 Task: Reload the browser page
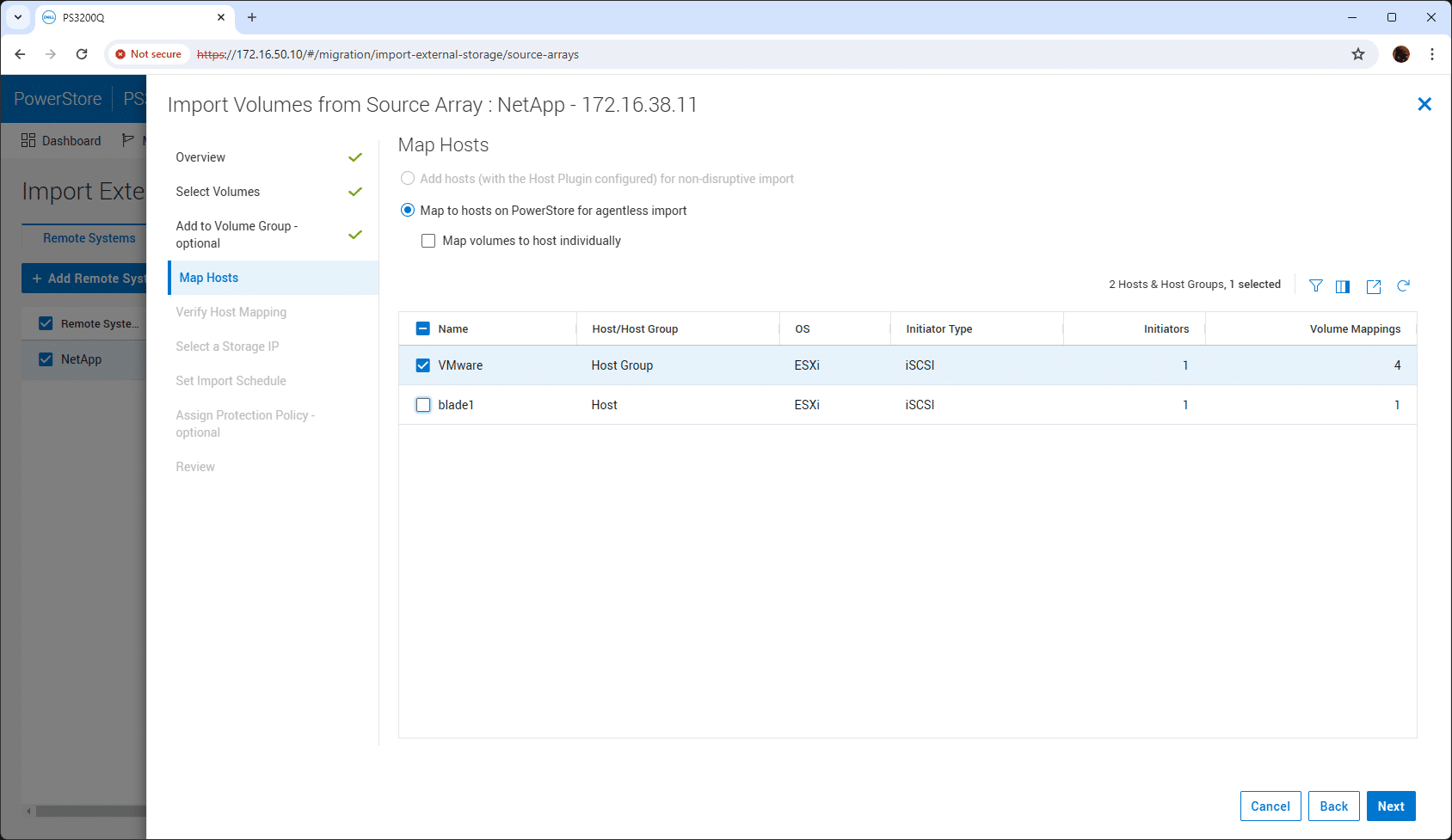(82, 54)
